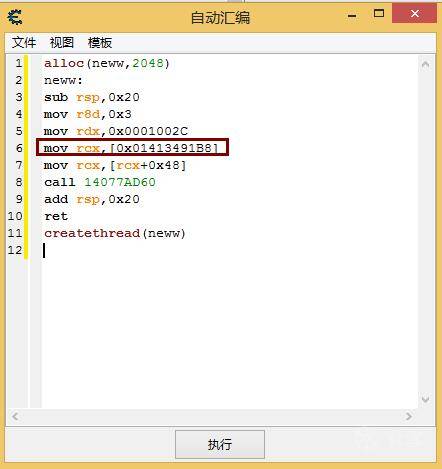The image size is (442, 469).
Task: Click line number 6 in the gutter
Action: pyautogui.click(x=19, y=148)
